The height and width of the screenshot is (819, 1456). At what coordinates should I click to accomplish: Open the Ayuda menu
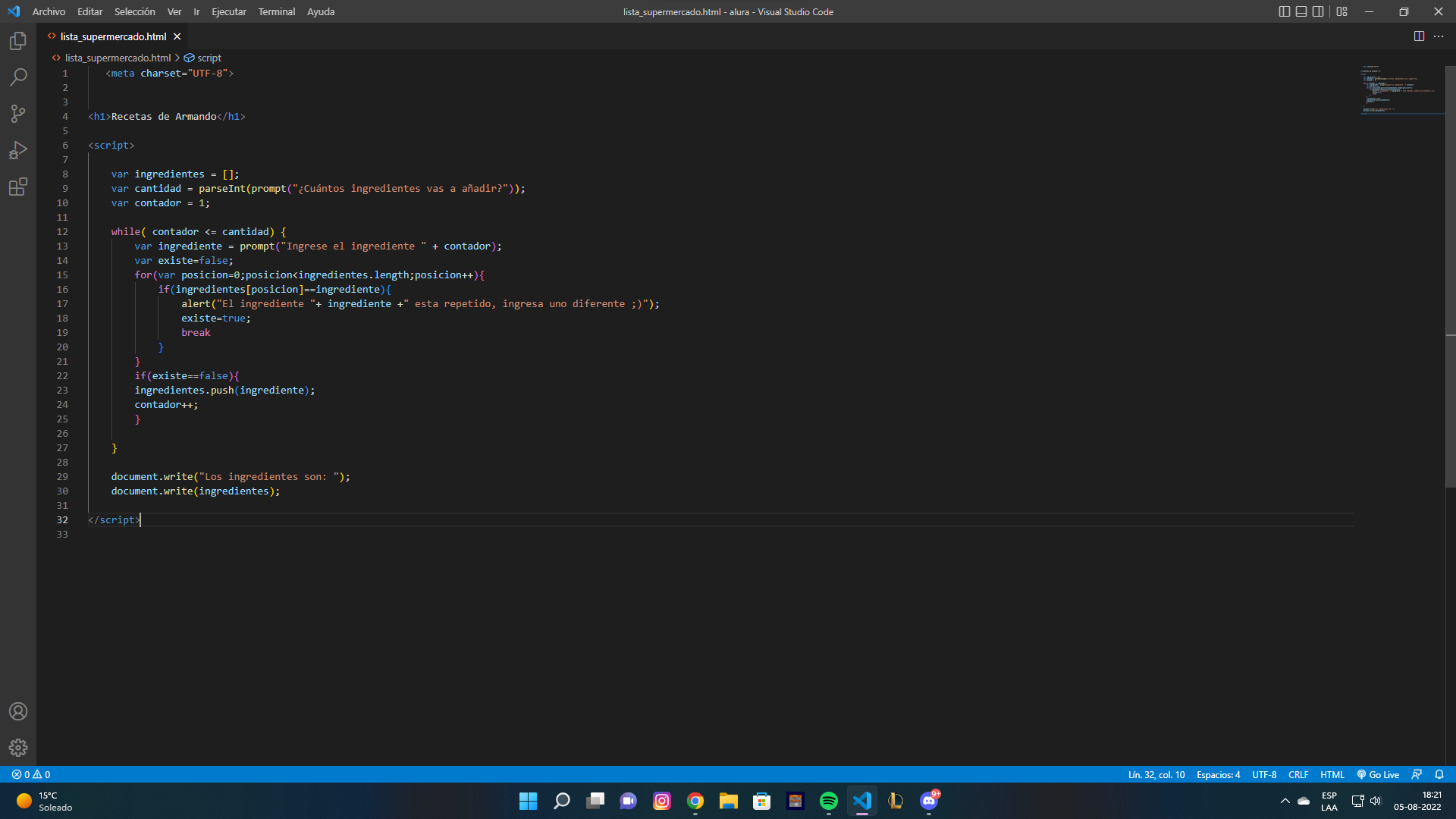click(x=321, y=11)
